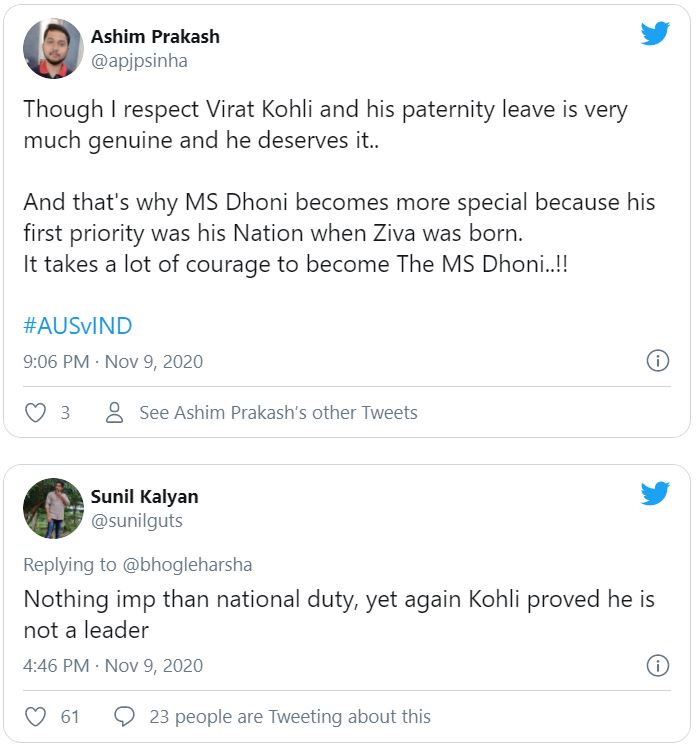Open the @bhogleharsha mention link
Image resolution: width=698 pixels, height=750 pixels.
click(190, 564)
